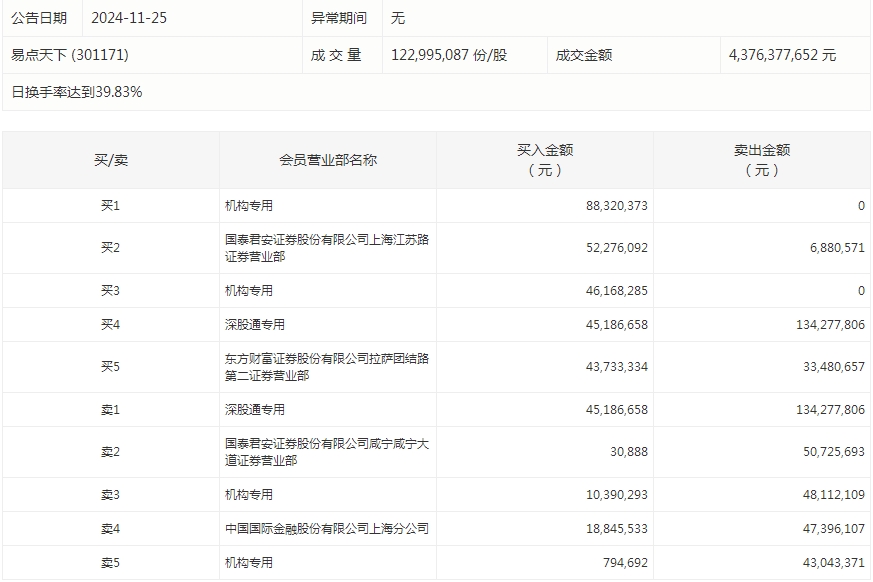Click 机构专用 in the 卖3 row
The width and height of the screenshot is (873, 582).
pyautogui.click(x=249, y=495)
